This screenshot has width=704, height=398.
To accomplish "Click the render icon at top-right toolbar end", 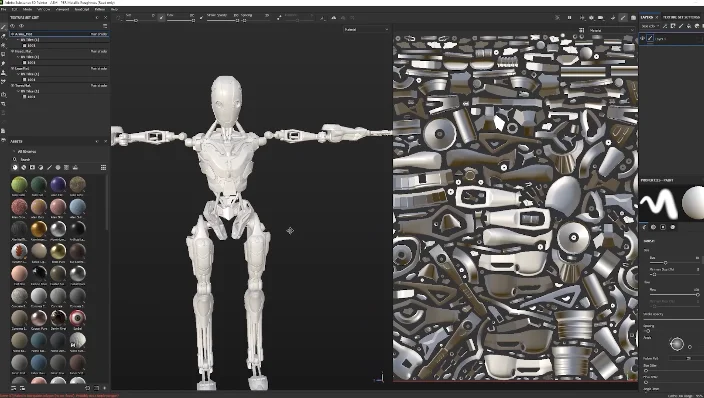I will click(634, 18).
